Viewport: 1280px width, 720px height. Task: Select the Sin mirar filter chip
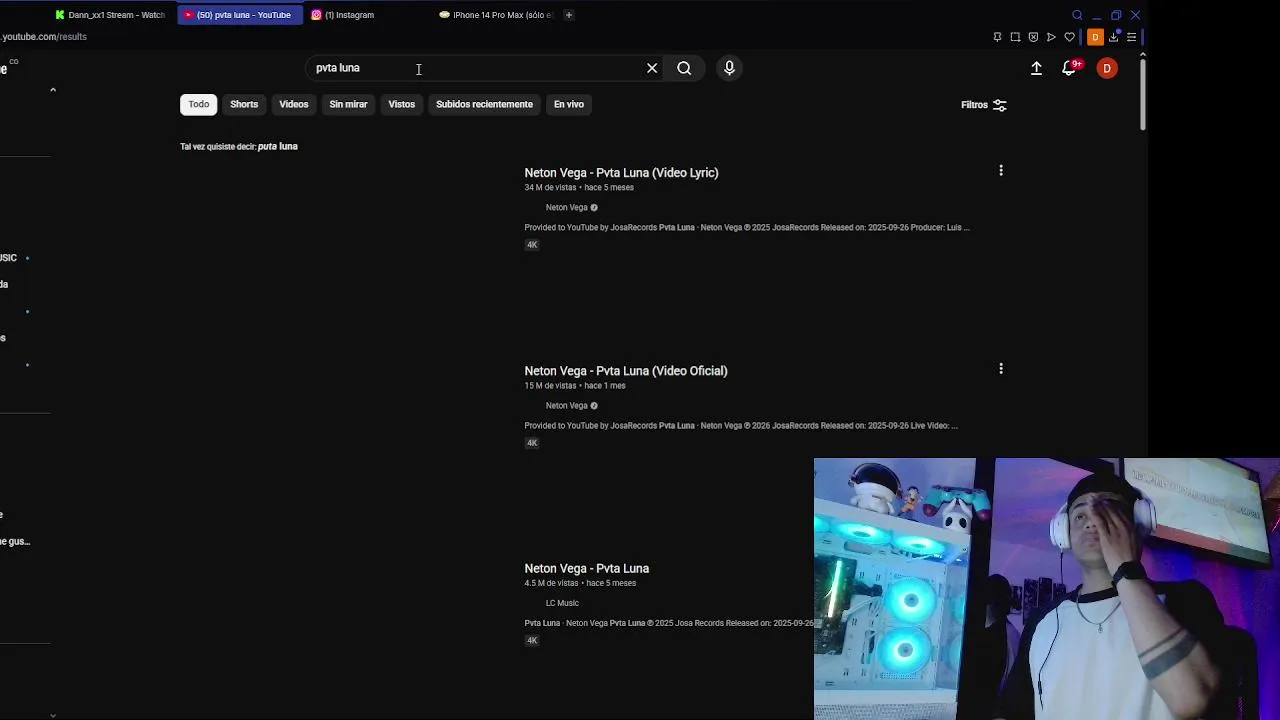tap(348, 104)
